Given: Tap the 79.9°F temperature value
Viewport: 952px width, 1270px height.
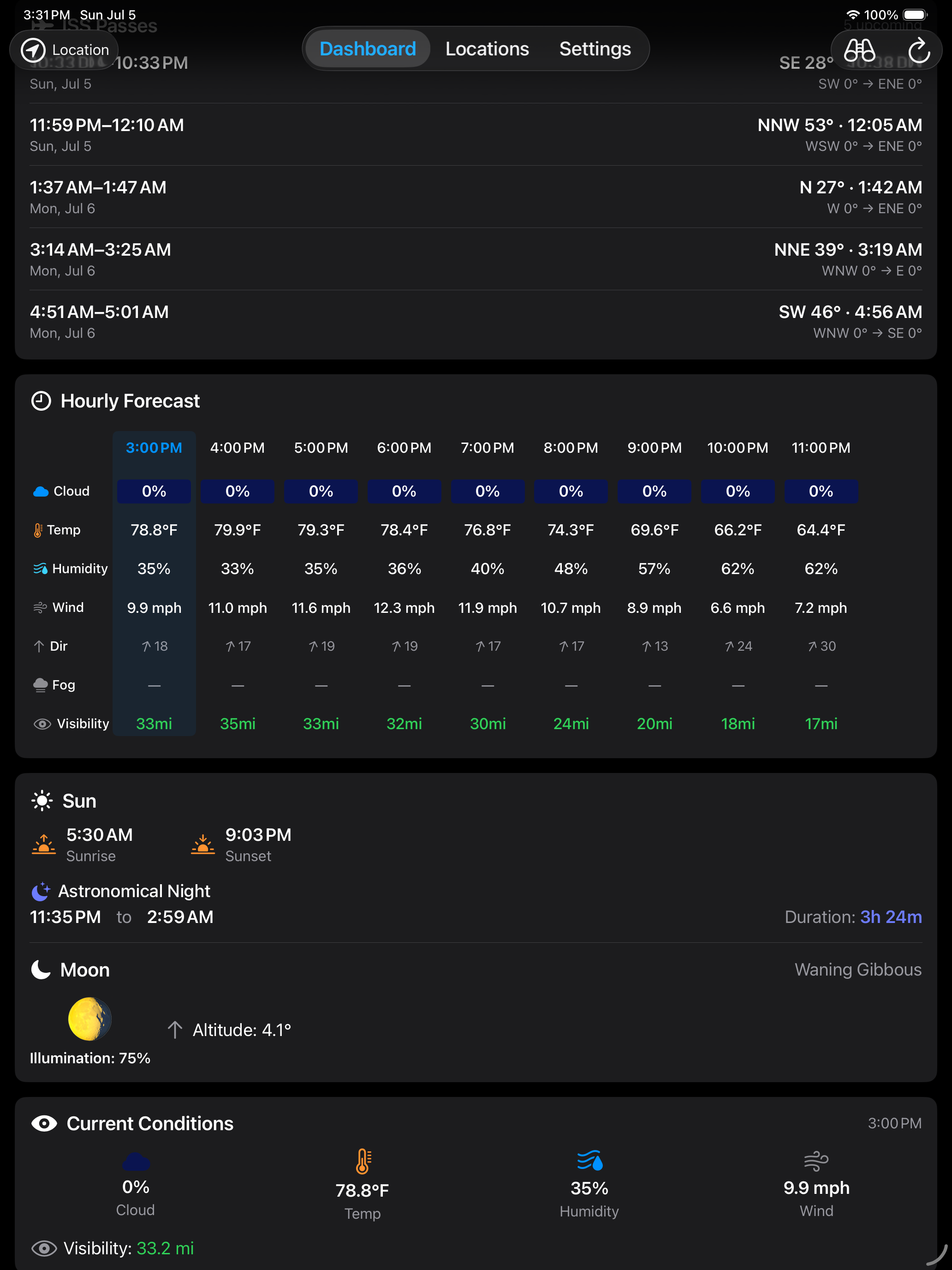Looking at the screenshot, I should 238,530.
